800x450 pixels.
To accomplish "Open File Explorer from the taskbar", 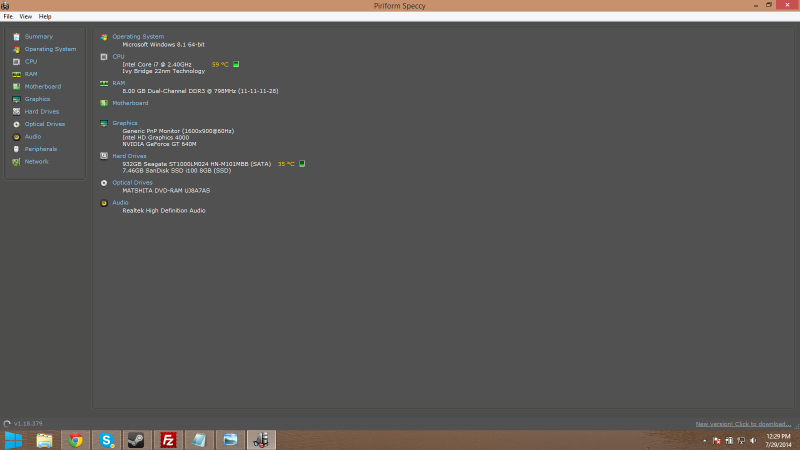I will click(44, 440).
